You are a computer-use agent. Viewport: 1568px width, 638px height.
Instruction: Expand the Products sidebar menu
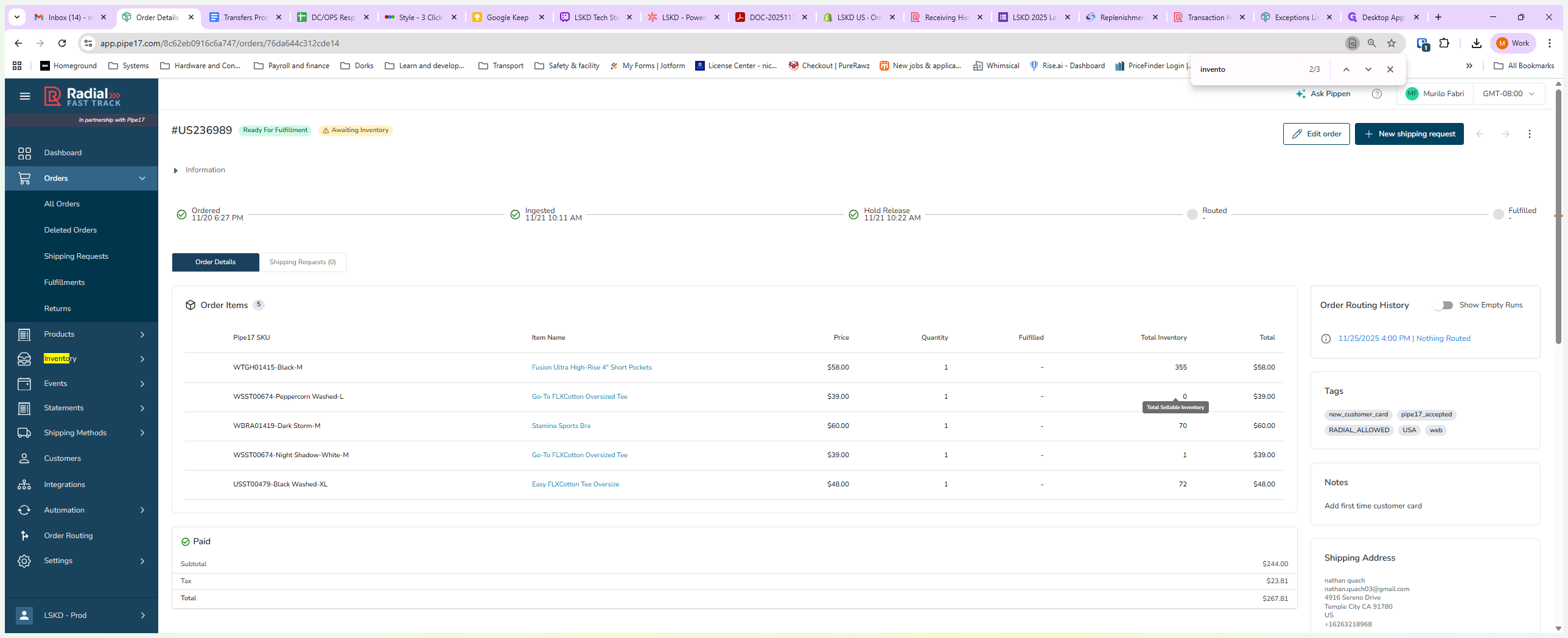(142, 334)
